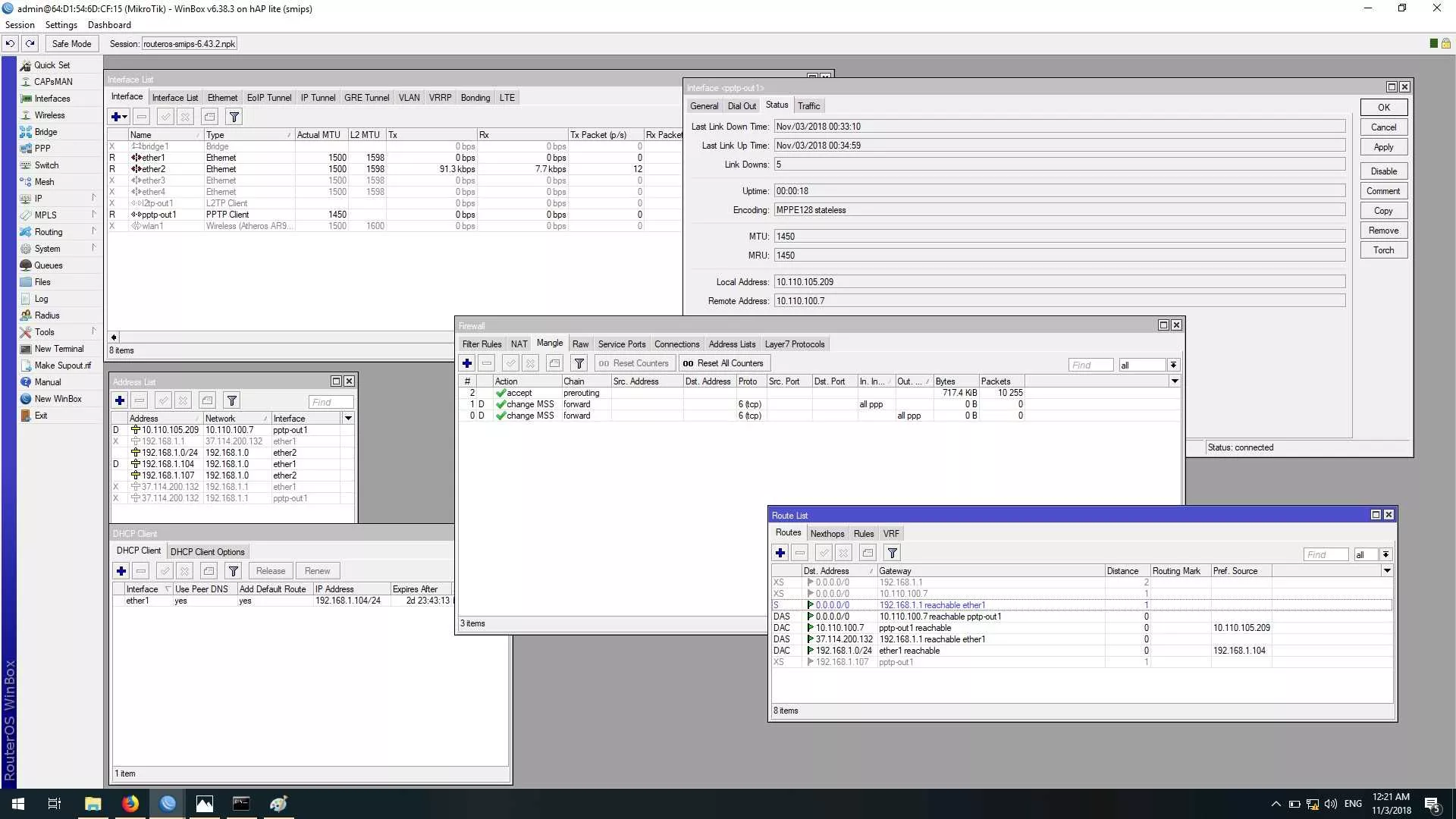1456x819 pixels.
Task: Click the filter funnel icon in Firewall window
Action: (x=579, y=363)
